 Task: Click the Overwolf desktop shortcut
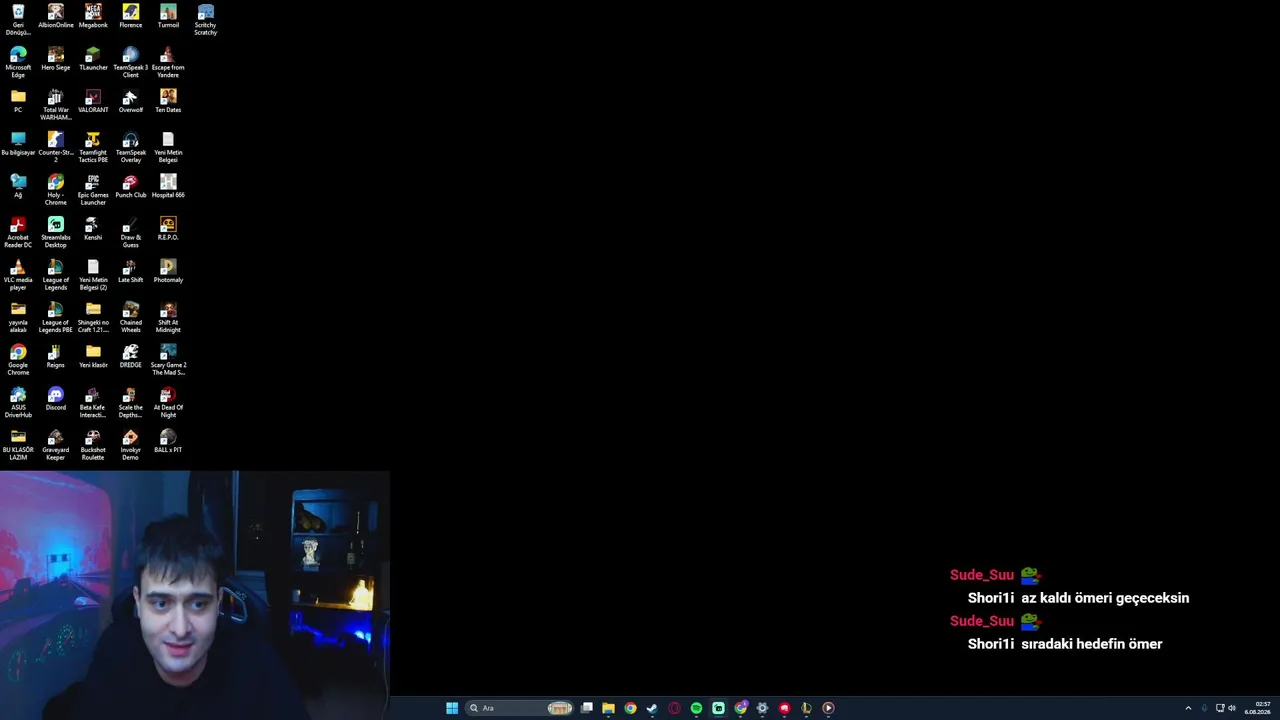point(131,101)
